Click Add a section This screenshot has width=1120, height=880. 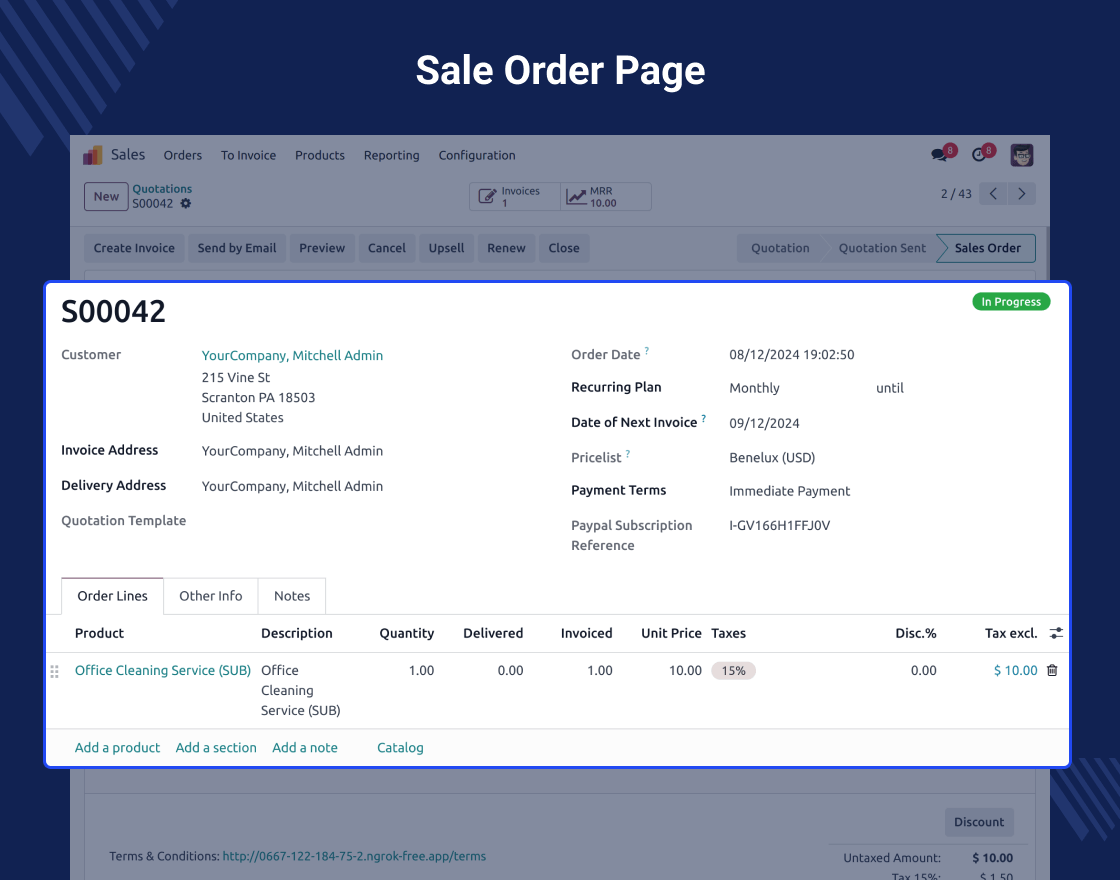[216, 747]
